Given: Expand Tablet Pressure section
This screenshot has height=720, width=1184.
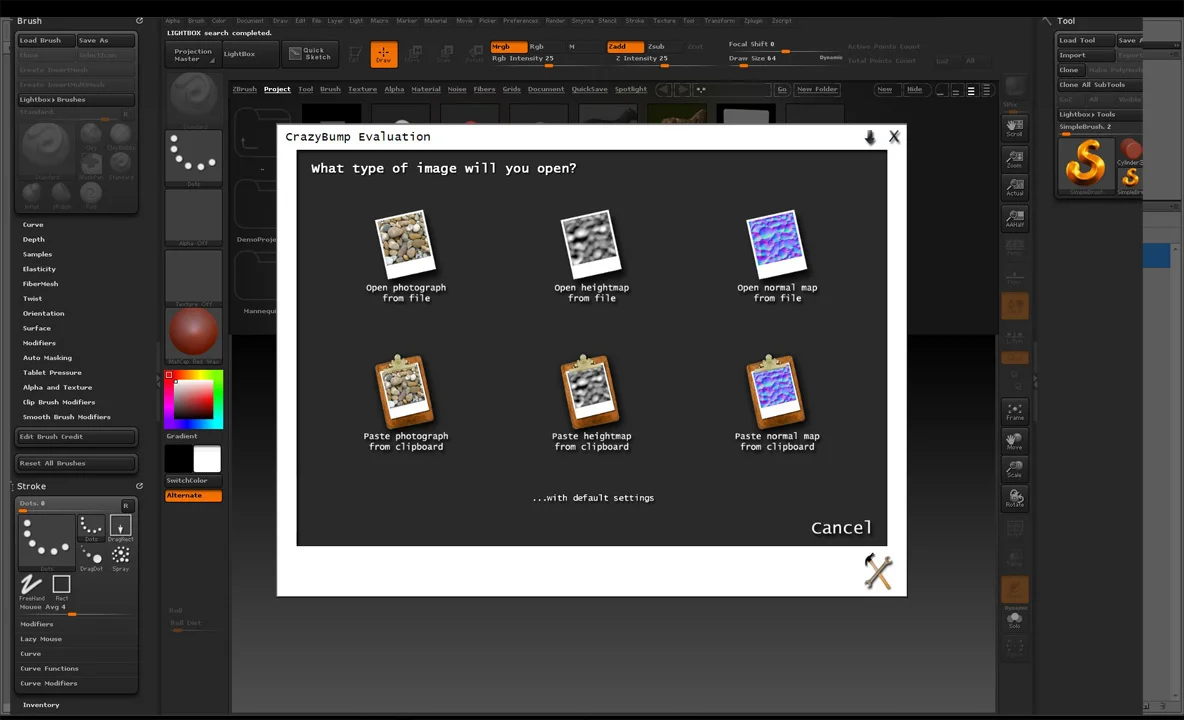Looking at the screenshot, I should click(52, 373).
